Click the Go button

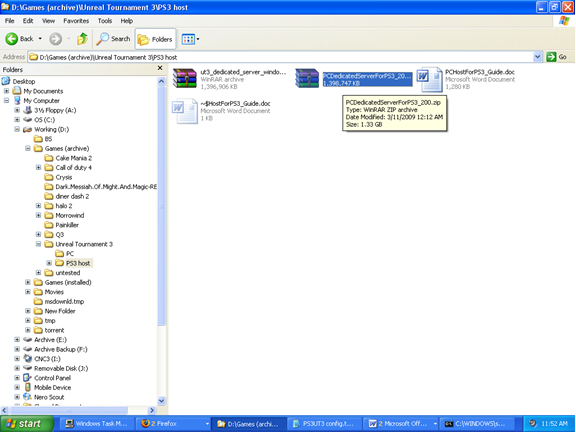coord(557,57)
